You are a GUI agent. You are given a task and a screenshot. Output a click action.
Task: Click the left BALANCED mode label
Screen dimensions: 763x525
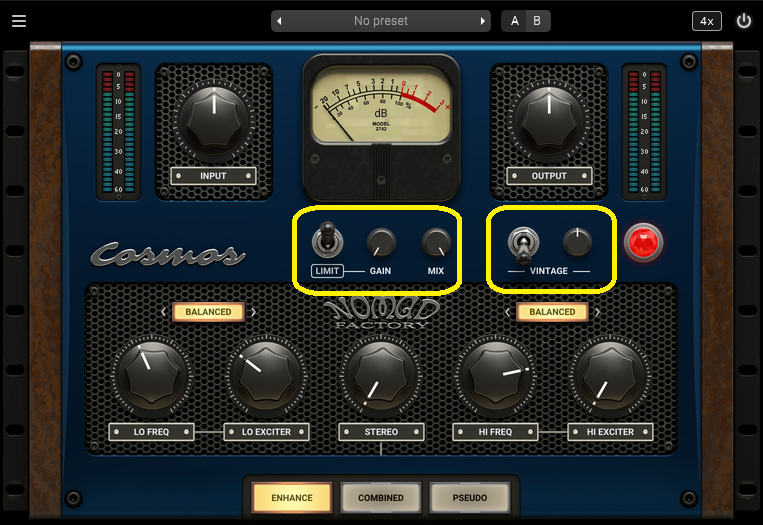[208, 312]
